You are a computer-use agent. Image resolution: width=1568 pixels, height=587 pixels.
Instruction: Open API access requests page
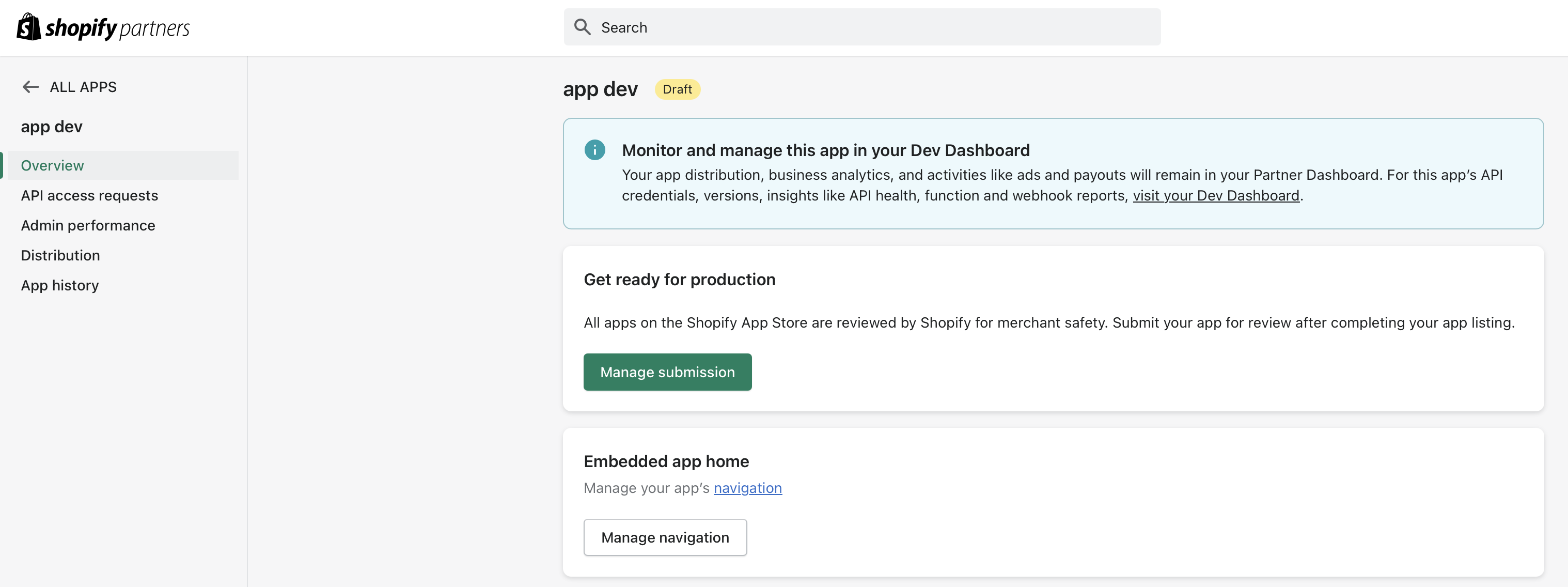tap(89, 195)
